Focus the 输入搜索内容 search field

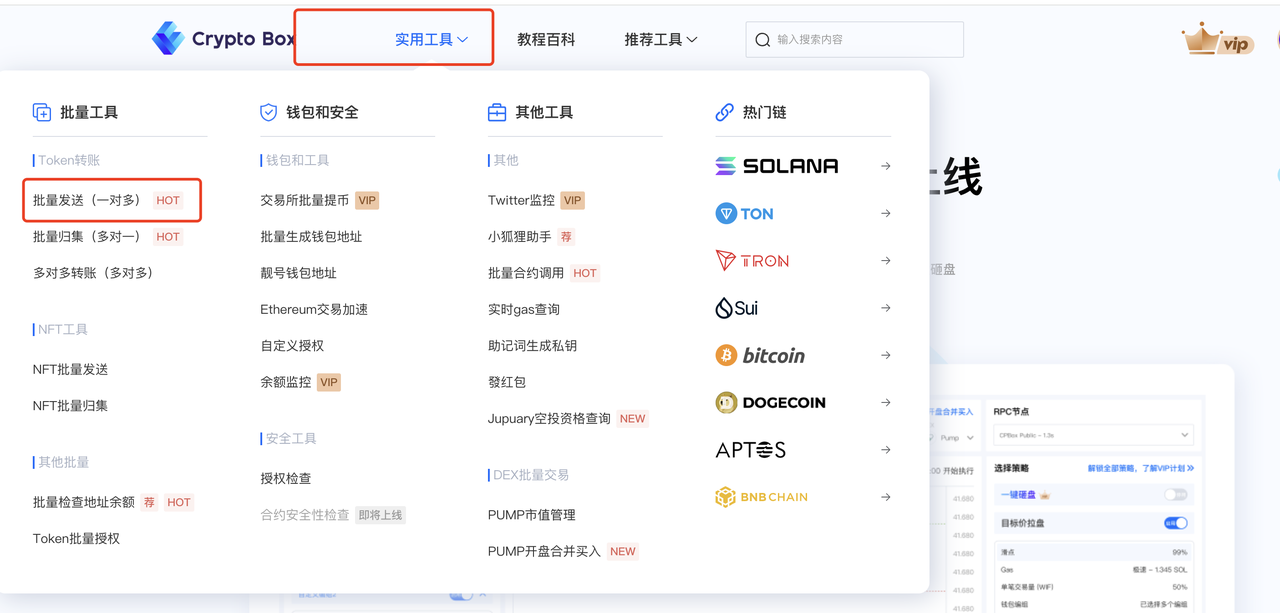click(x=855, y=40)
